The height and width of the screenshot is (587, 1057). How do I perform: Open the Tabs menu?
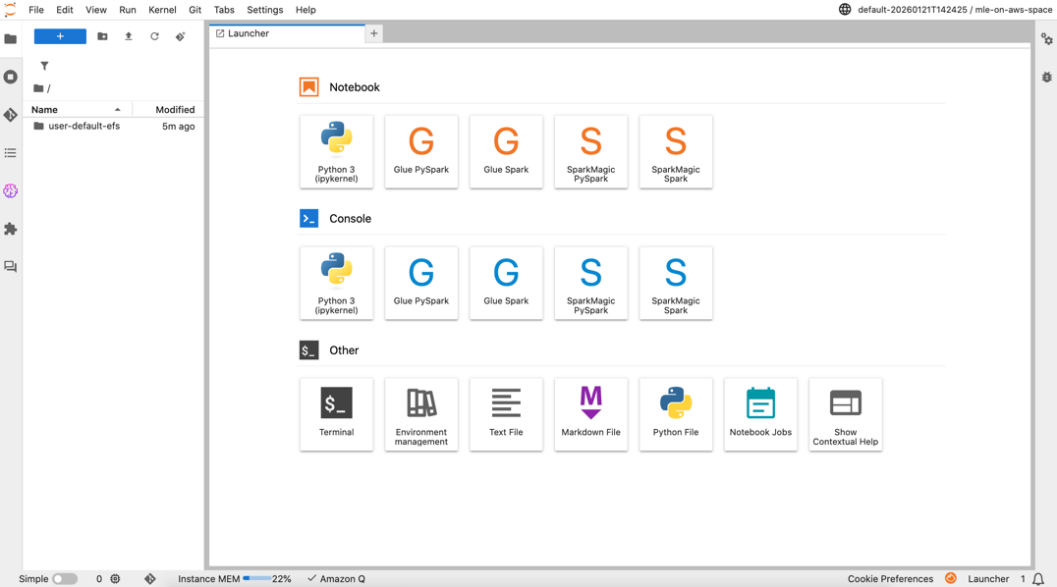pos(224,10)
